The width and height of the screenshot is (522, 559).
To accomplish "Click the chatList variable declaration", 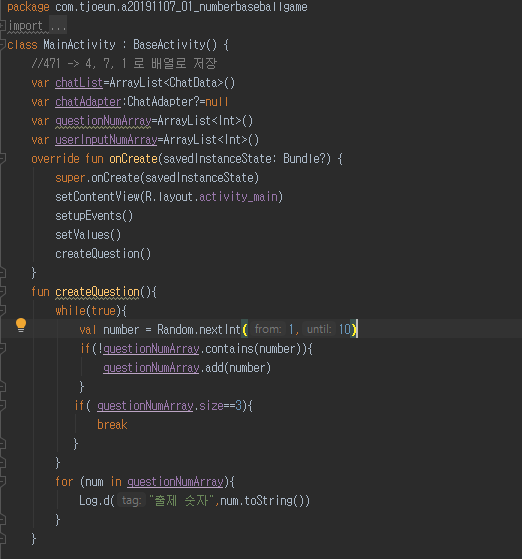I will coord(133,83).
